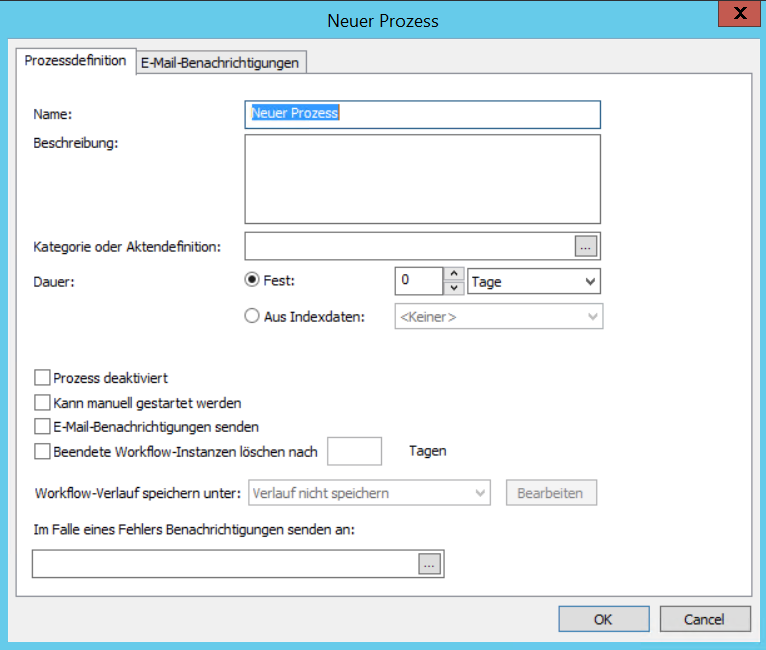766x650 pixels.
Task: Click the Cancel button
Action: (x=705, y=619)
